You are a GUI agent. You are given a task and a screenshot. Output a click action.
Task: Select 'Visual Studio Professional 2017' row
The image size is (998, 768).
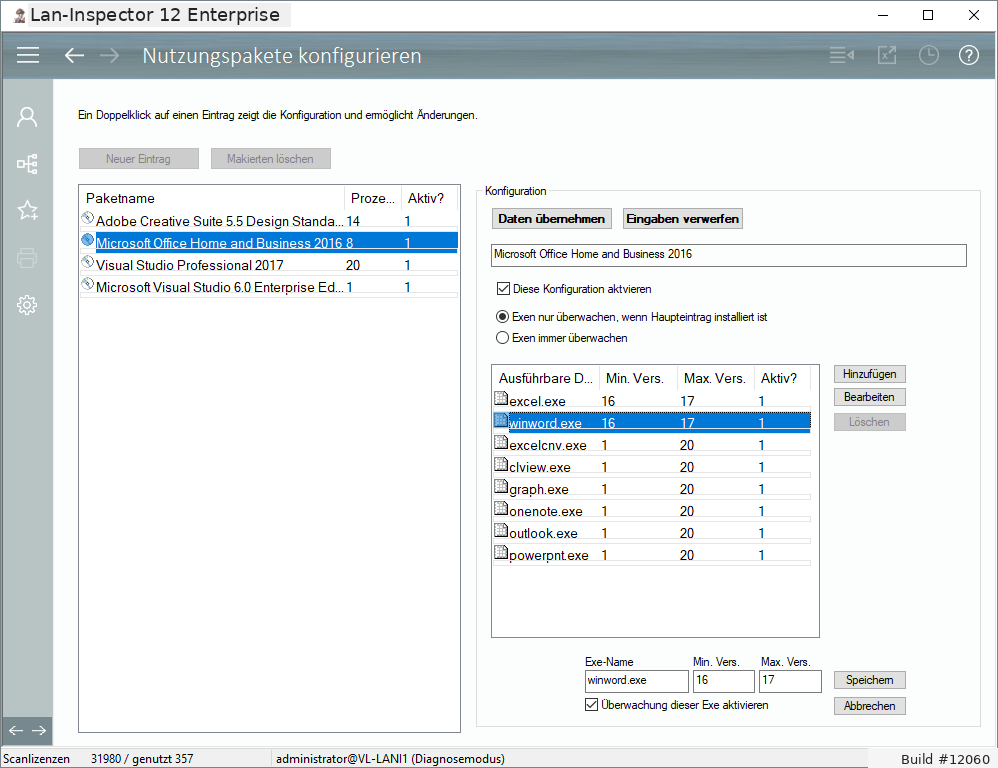click(x=269, y=265)
